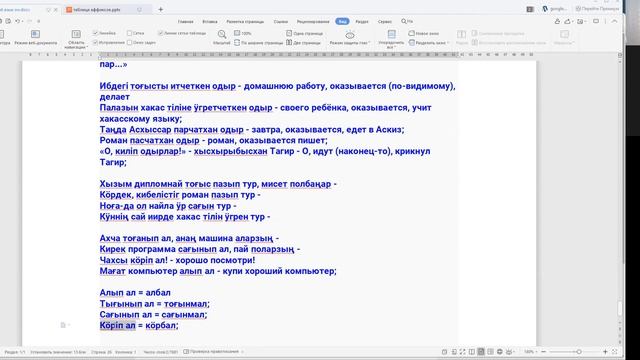640x360 pixels.
Task: Click word count in status bar
Action: click(x=160, y=351)
